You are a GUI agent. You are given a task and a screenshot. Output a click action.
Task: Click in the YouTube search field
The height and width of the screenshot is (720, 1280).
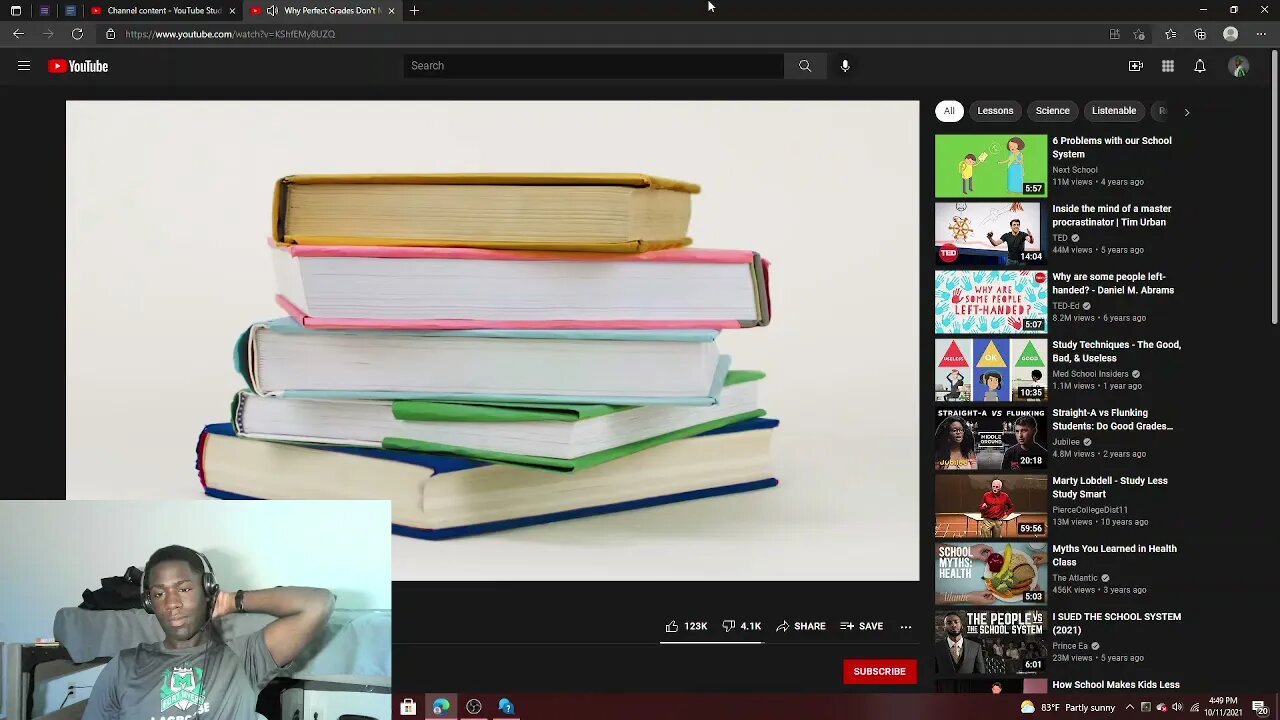[594, 66]
